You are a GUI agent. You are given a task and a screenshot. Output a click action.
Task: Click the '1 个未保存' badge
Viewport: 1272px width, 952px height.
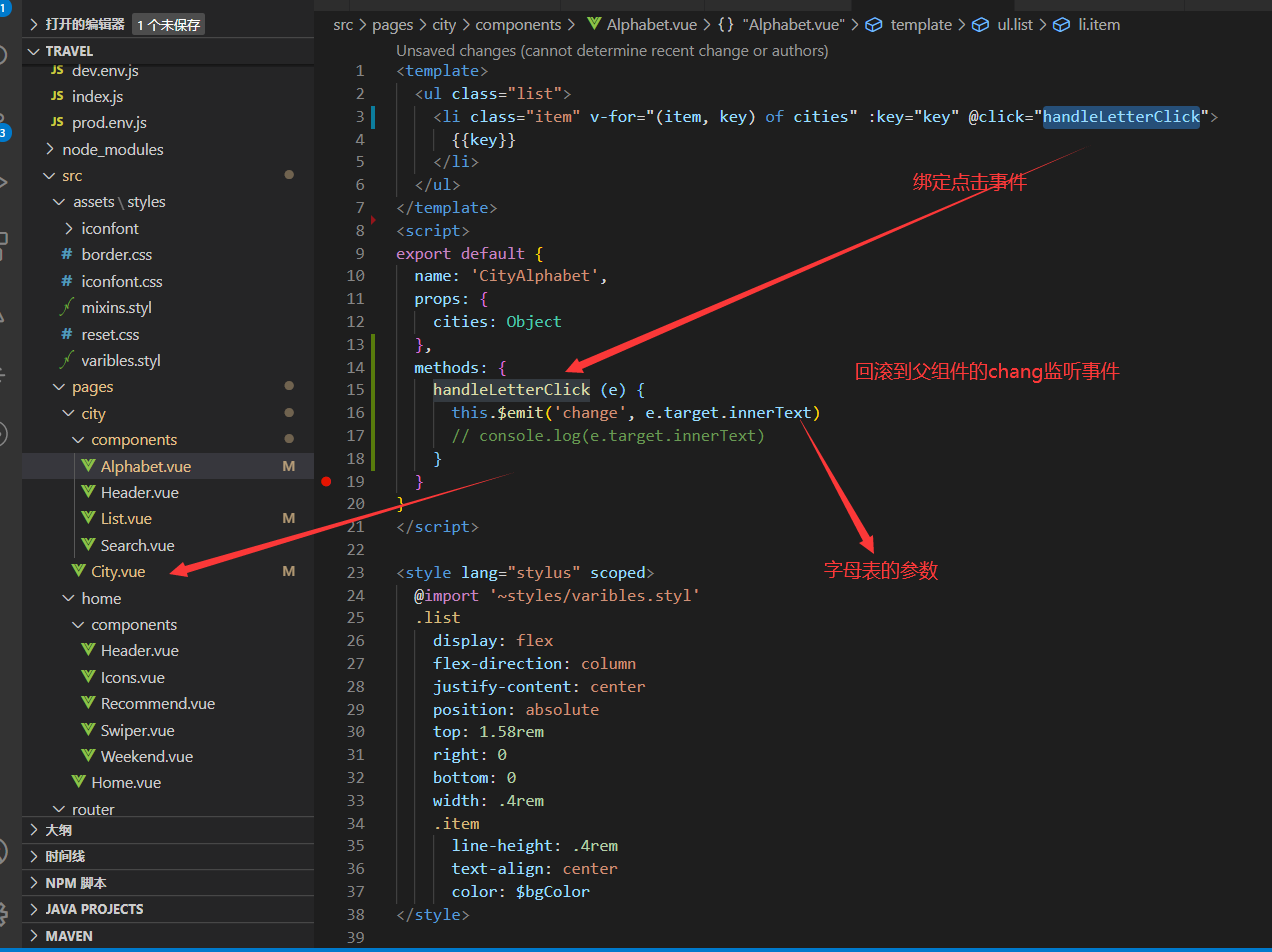pyautogui.click(x=168, y=24)
